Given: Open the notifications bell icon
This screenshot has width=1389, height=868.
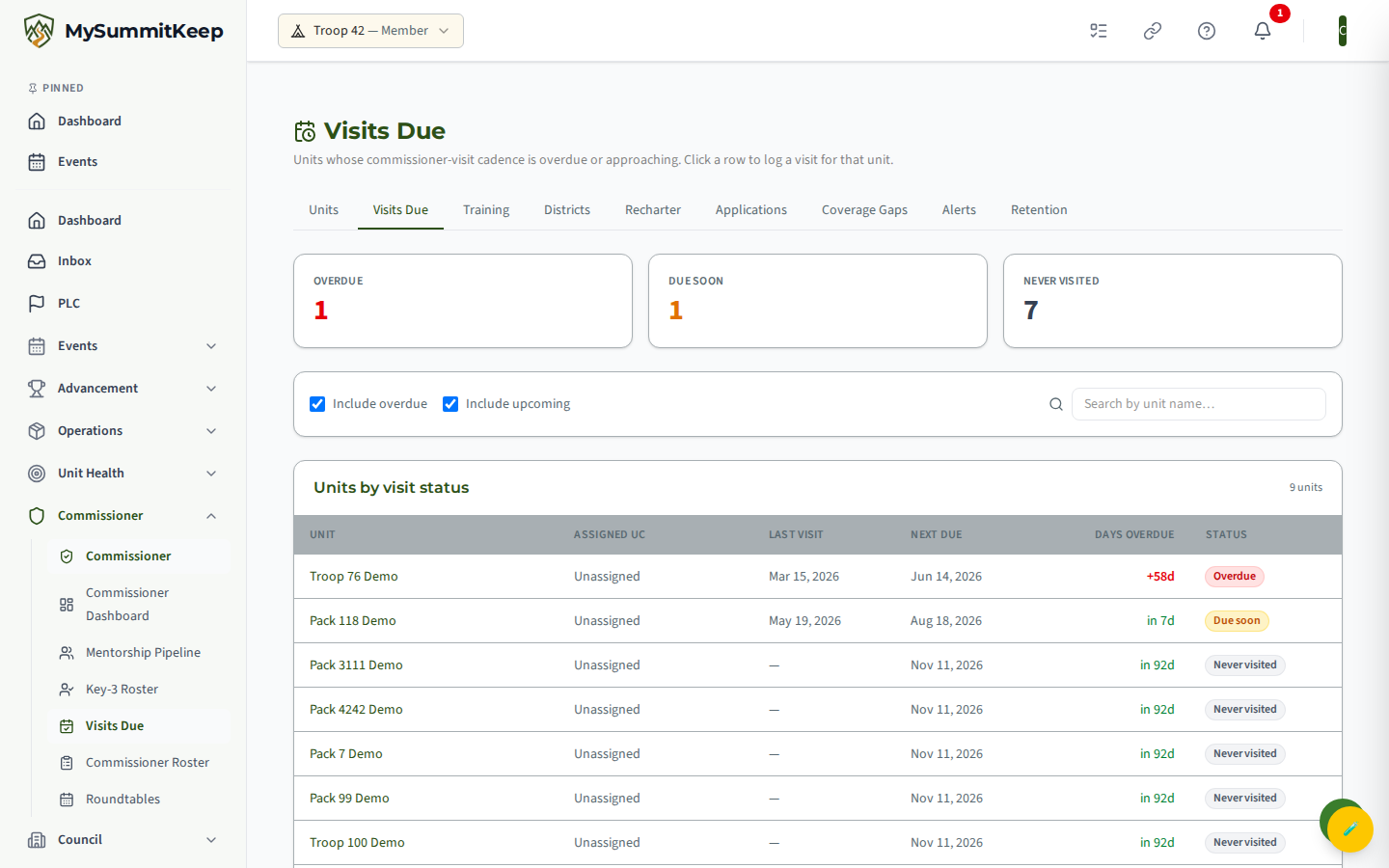Looking at the screenshot, I should 1263,31.
